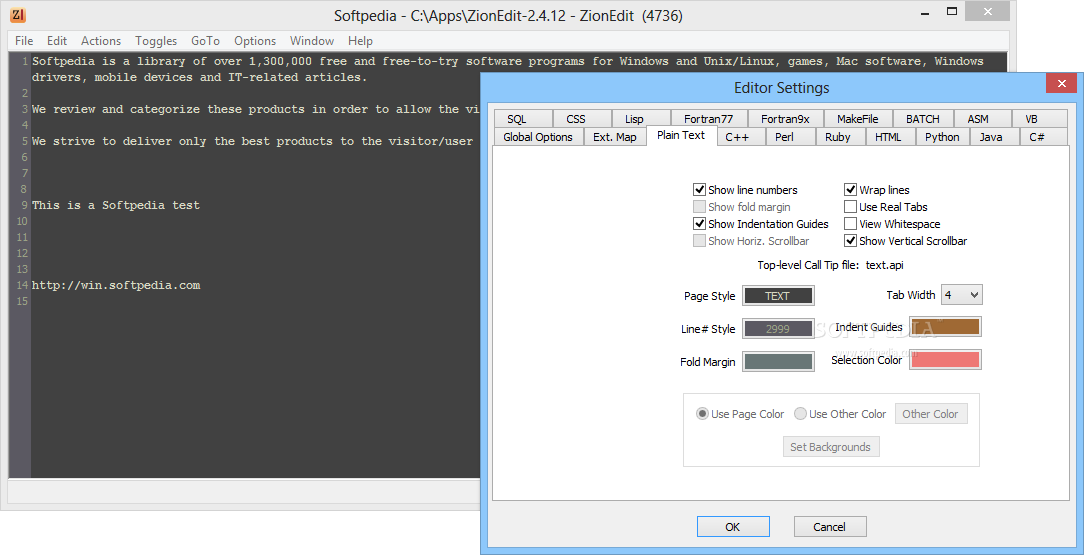Click the Editor Settings dialog title bar
The image size is (1084, 555).
tap(781, 88)
